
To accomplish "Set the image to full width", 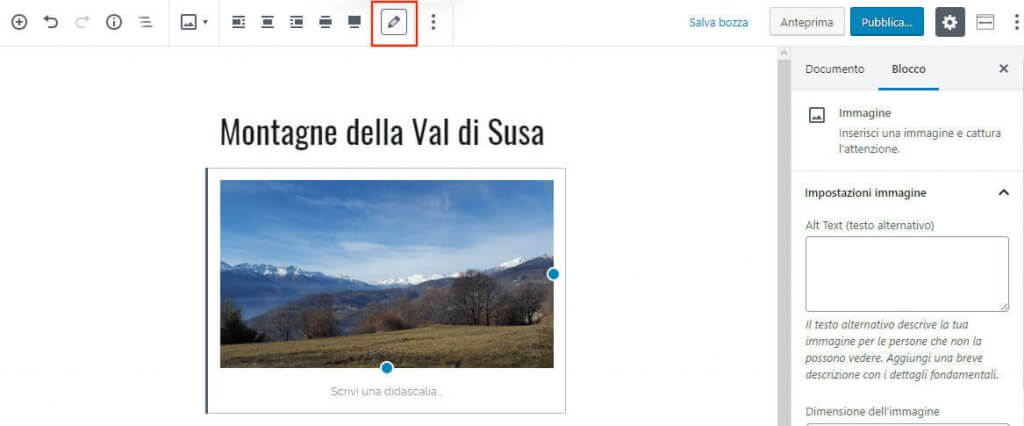I will pos(354,22).
